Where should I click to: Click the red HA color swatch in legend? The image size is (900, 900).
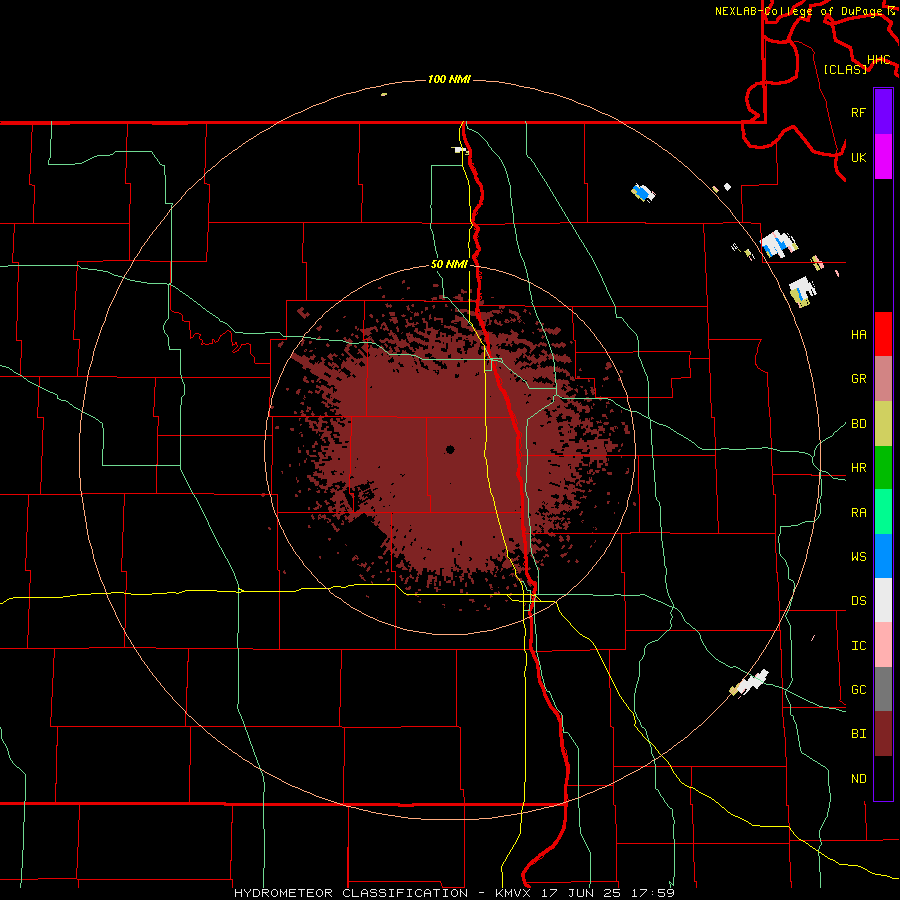[883, 334]
